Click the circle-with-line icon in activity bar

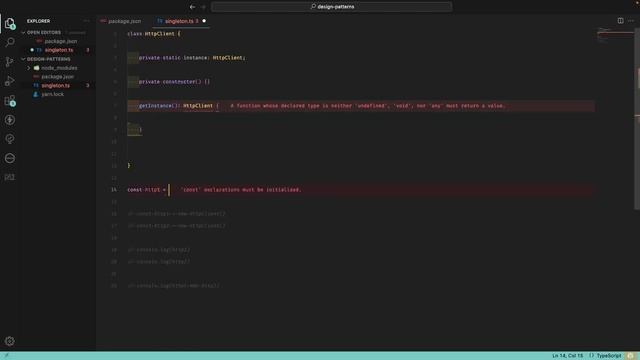click(10, 158)
